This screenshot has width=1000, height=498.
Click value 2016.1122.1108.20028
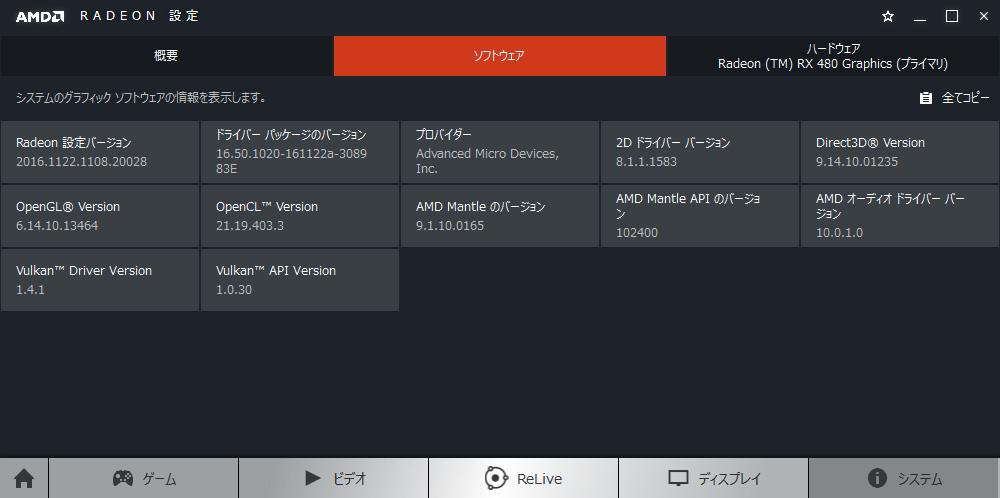pyautogui.click(x=82, y=162)
